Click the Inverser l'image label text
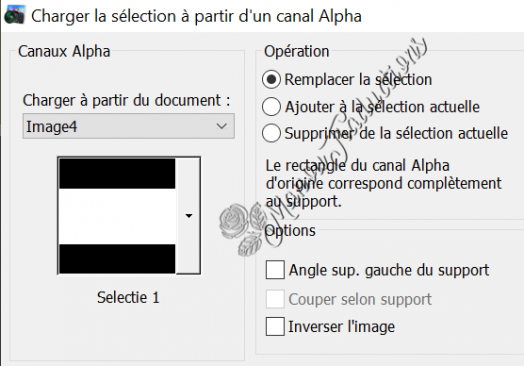Viewport: 524px width, 366px height. pyautogui.click(x=341, y=327)
